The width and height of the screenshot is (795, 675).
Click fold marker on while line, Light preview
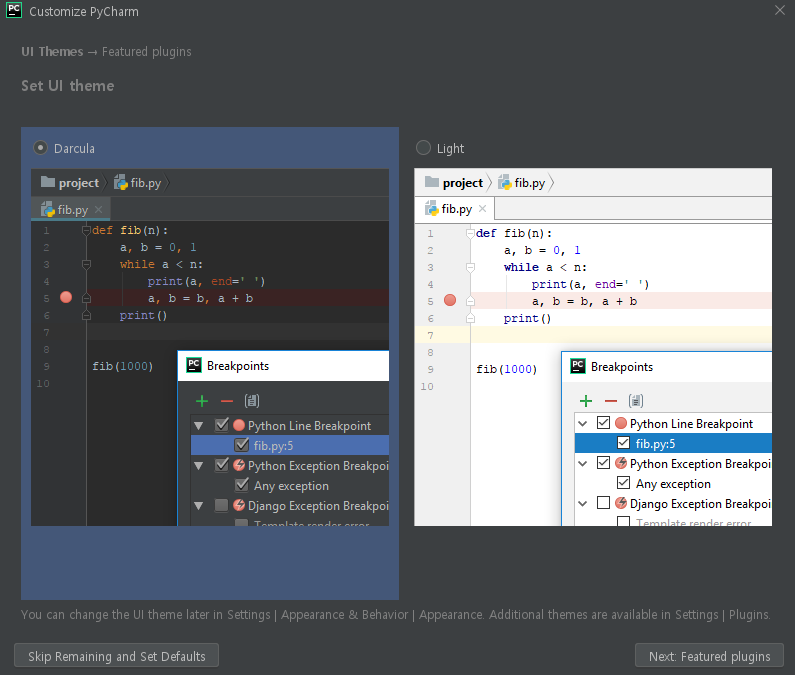coord(470,267)
